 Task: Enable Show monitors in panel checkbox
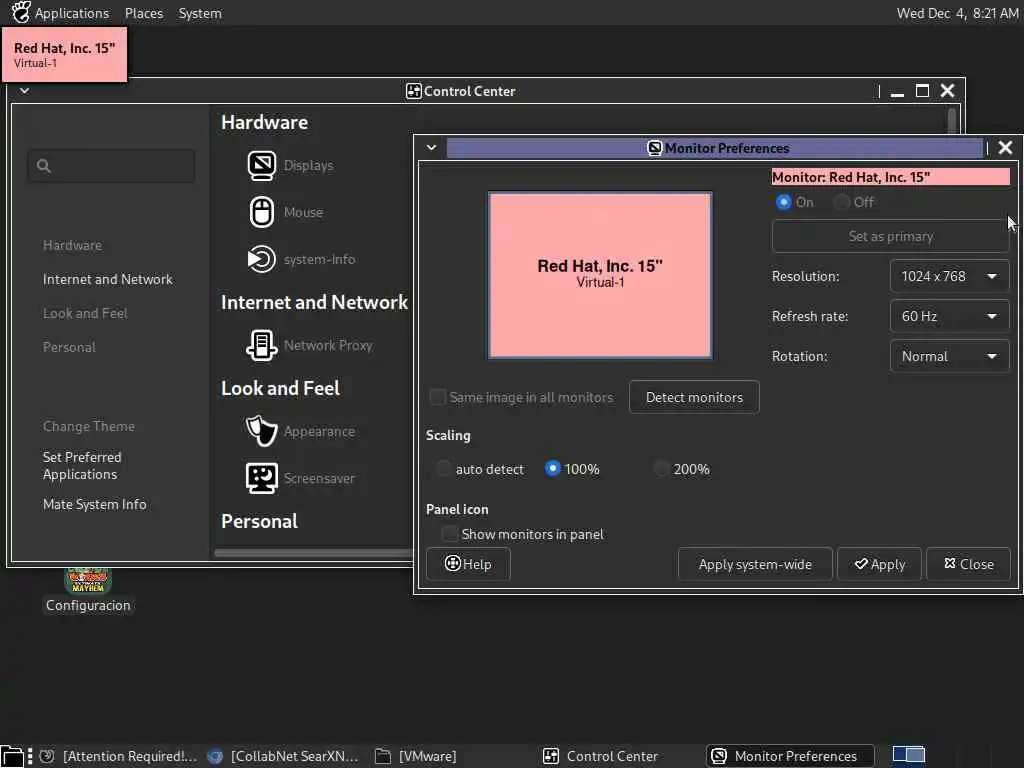450,534
